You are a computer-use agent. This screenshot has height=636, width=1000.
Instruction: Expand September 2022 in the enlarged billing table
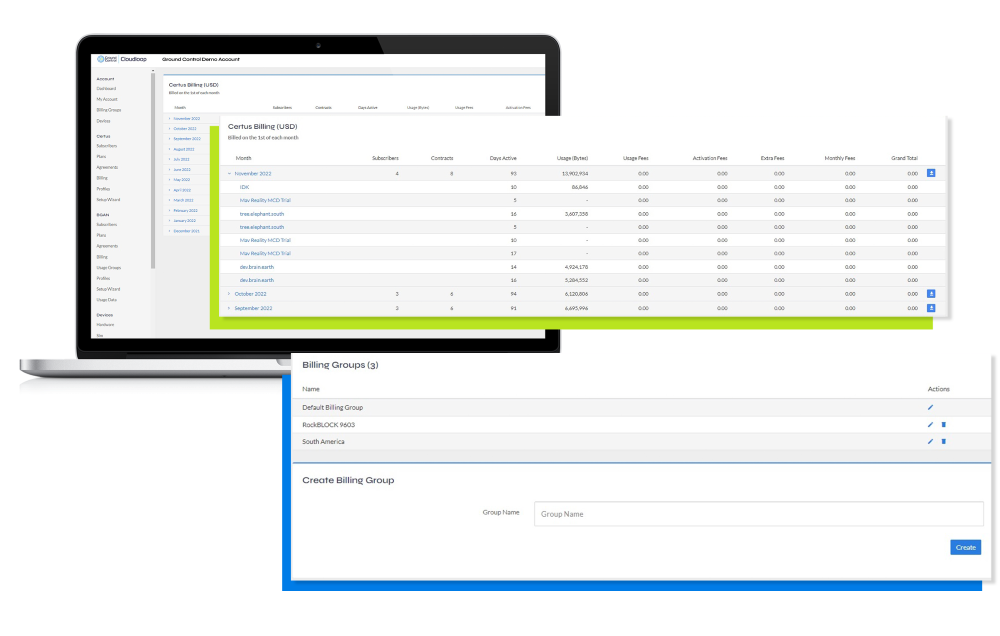click(x=230, y=308)
